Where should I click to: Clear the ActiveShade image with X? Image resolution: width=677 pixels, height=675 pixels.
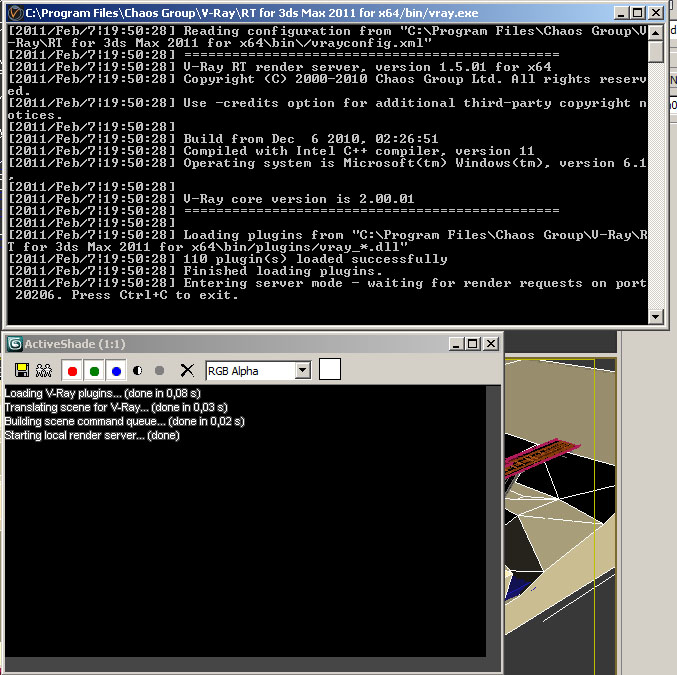pyautogui.click(x=187, y=371)
